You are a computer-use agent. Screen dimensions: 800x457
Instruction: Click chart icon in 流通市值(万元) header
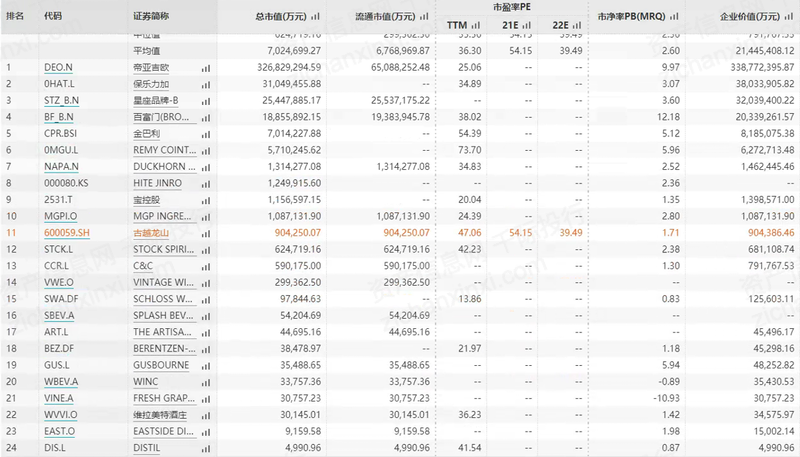pyautogui.click(x=424, y=17)
